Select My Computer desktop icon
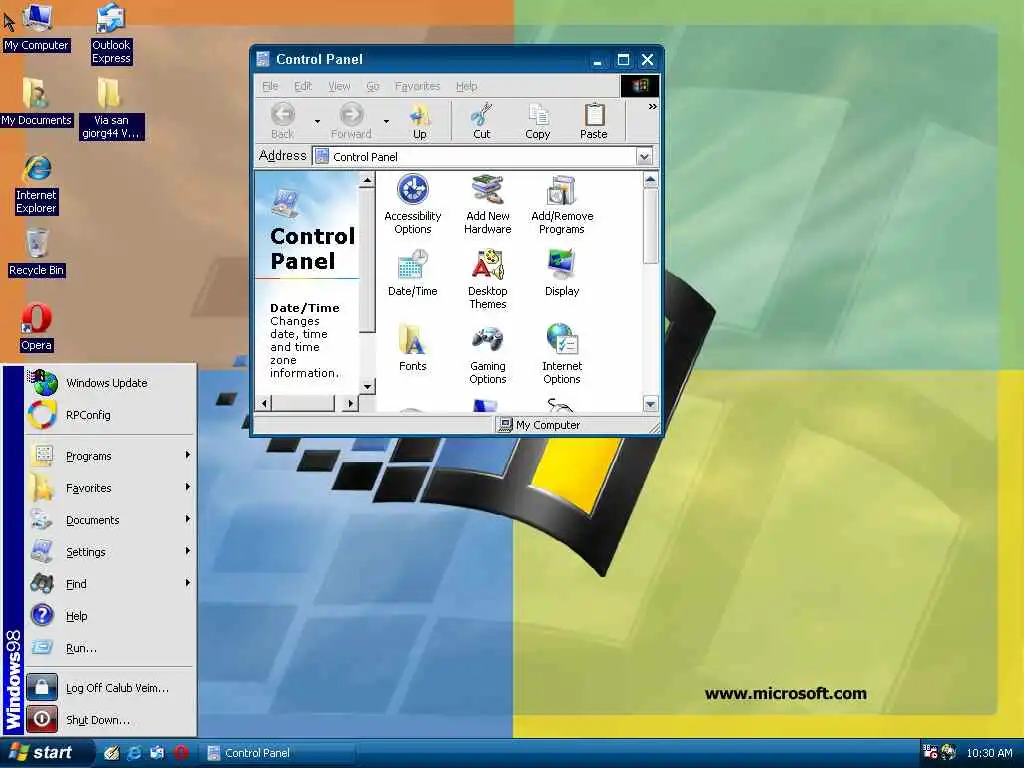This screenshot has height=768, width=1024. [x=37, y=27]
